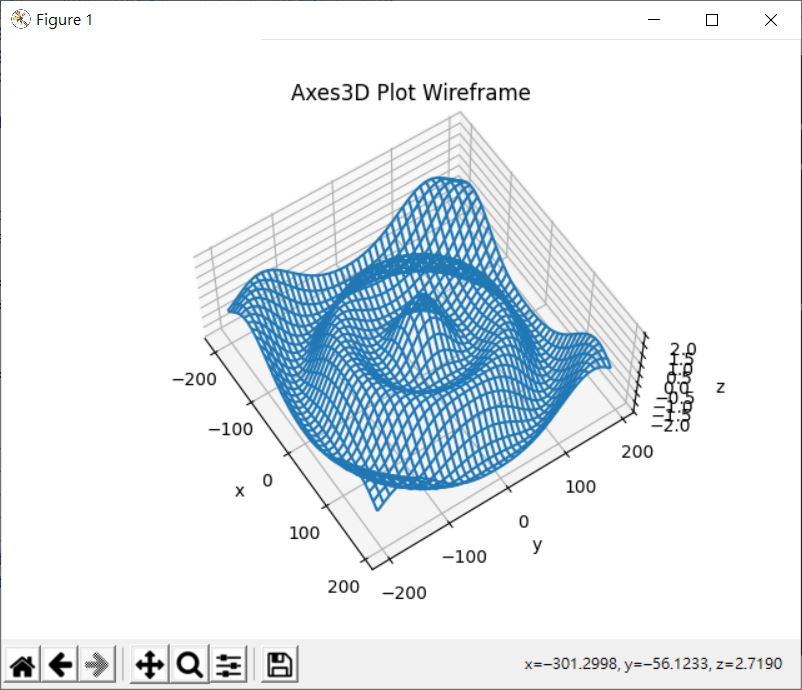802x690 pixels.
Task: Maximize the Figure 1 window
Action: (712, 19)
